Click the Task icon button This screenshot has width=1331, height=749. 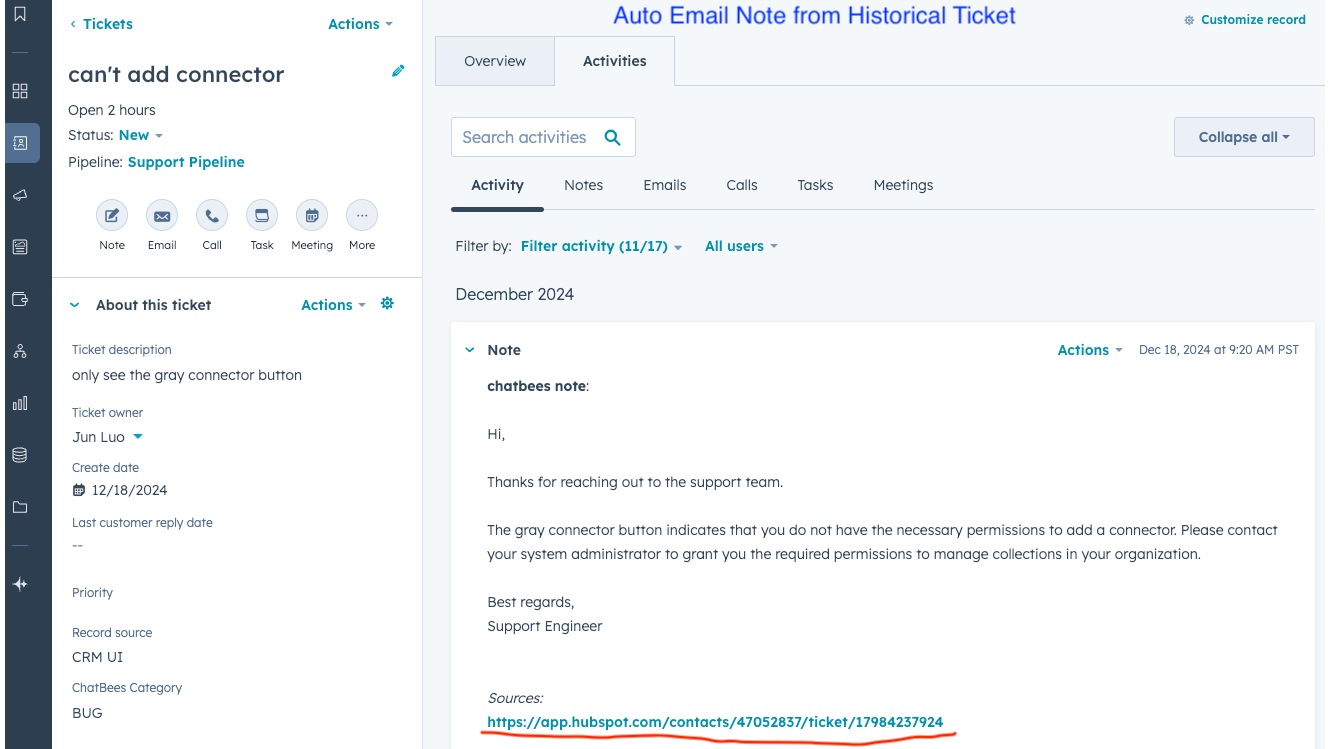coord(262,216)
